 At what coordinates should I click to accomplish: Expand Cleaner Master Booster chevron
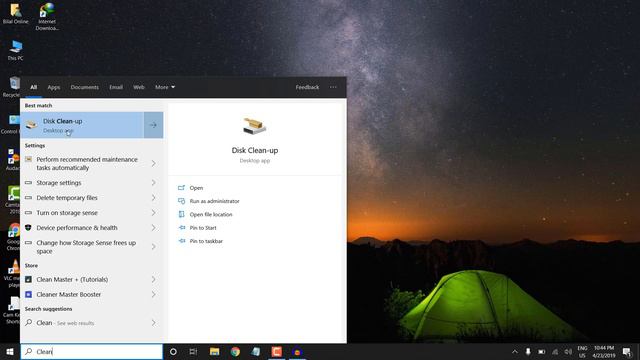click(x=153, y=294)
